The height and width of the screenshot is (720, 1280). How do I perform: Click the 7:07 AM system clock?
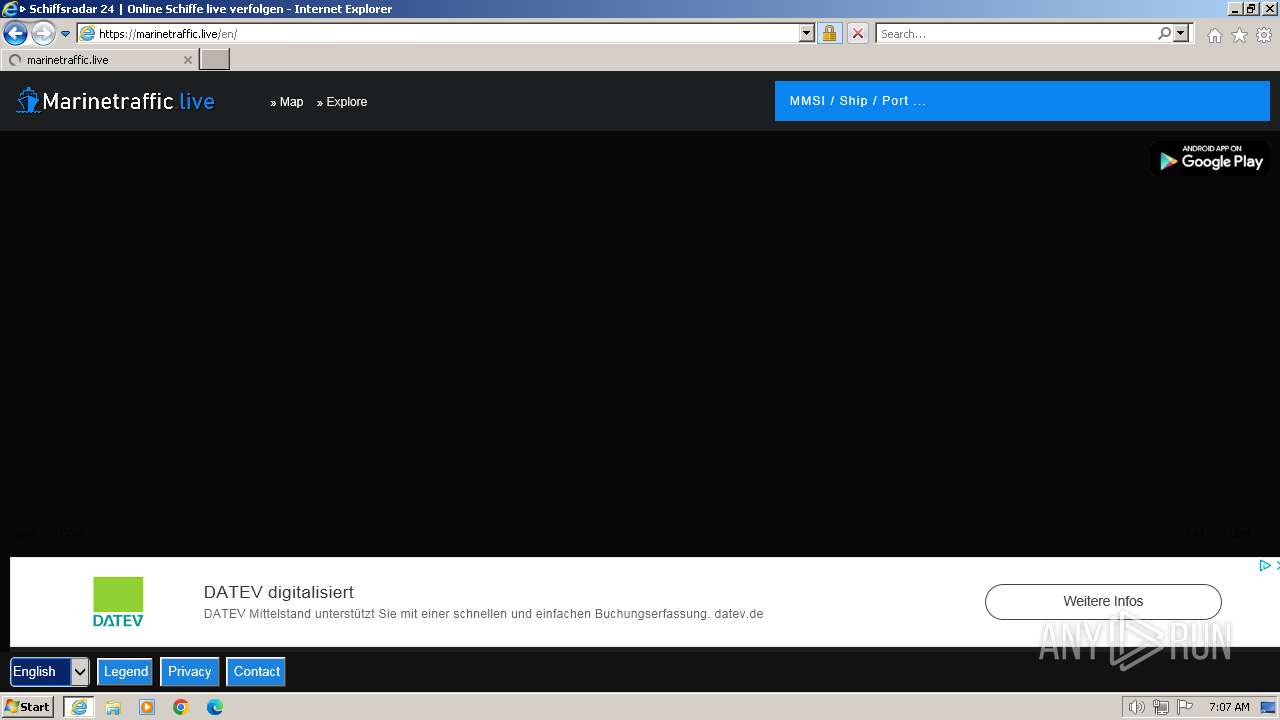[x=1229, y=707]
